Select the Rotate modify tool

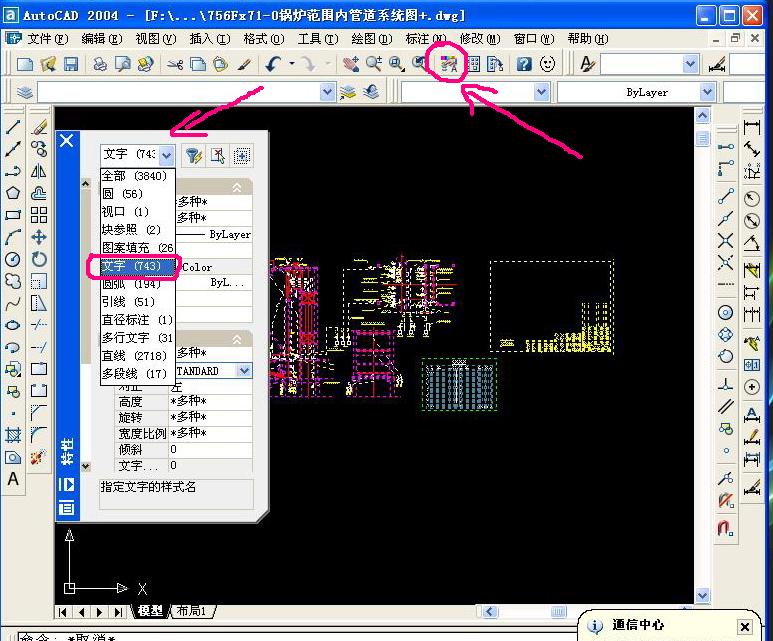(39, 259)
